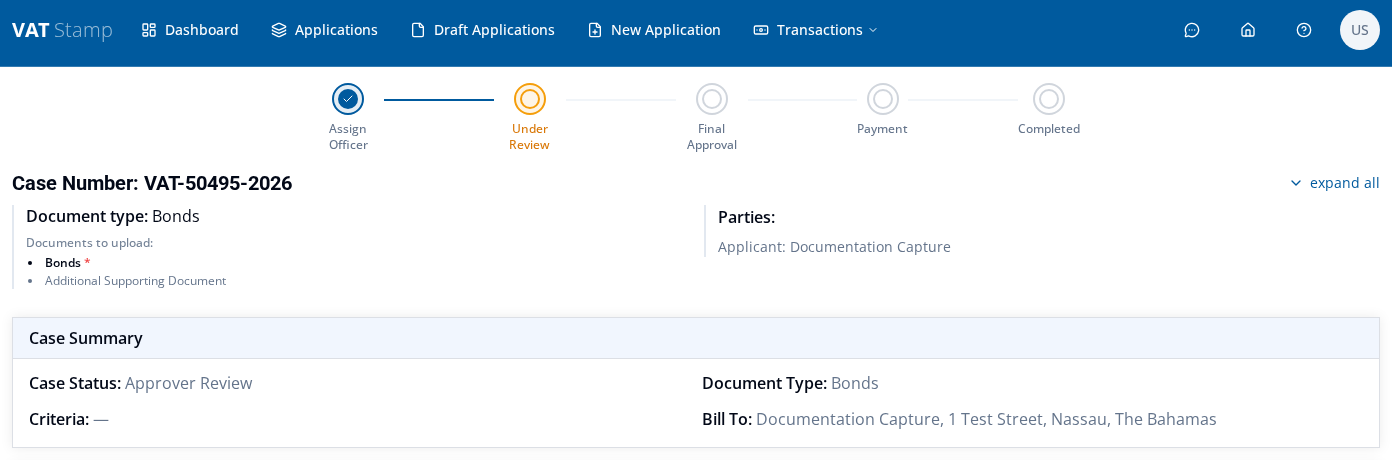Open the Dashboard page
Viewport: 1392px width, 460px height.
click(190, 30)
